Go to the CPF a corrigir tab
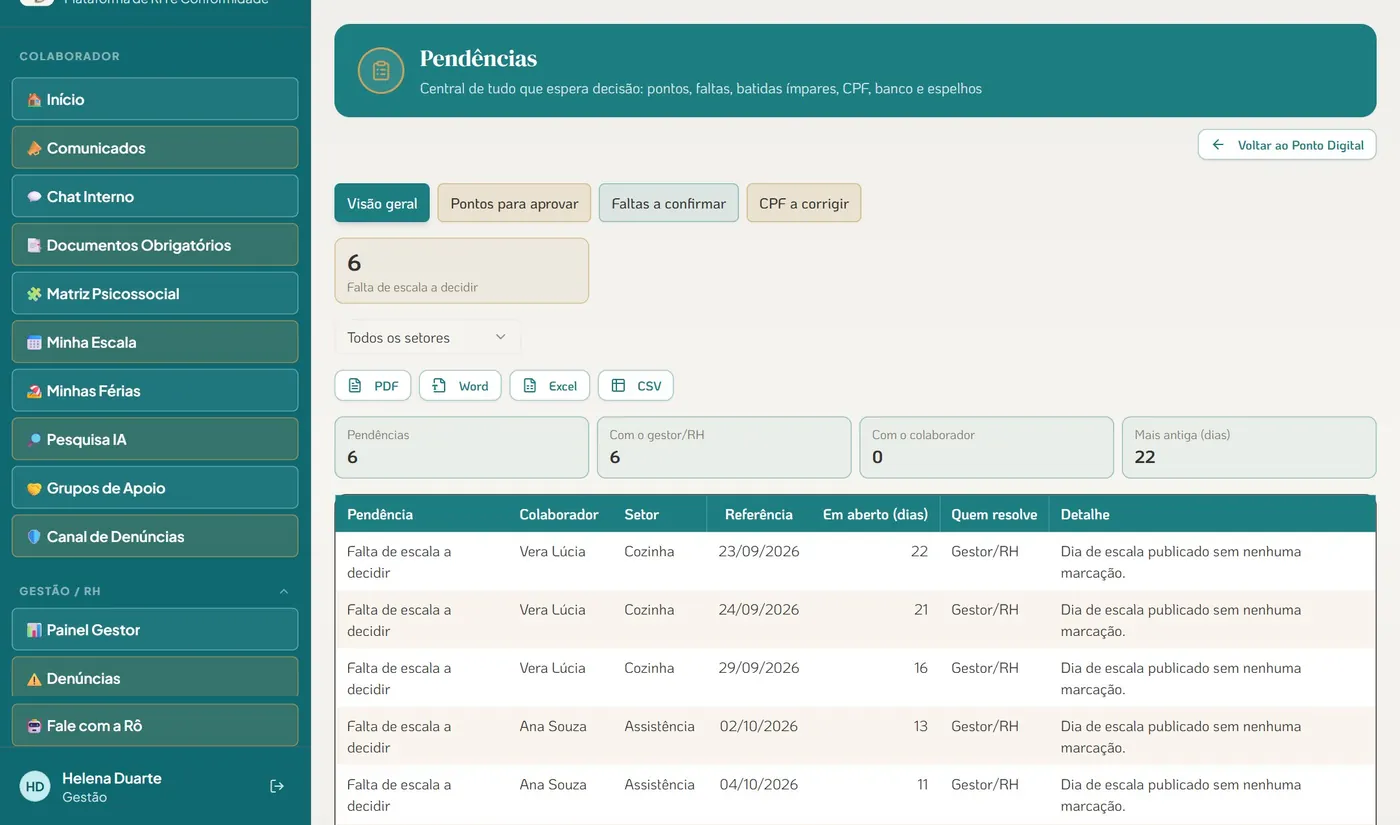 pos(804,203)
